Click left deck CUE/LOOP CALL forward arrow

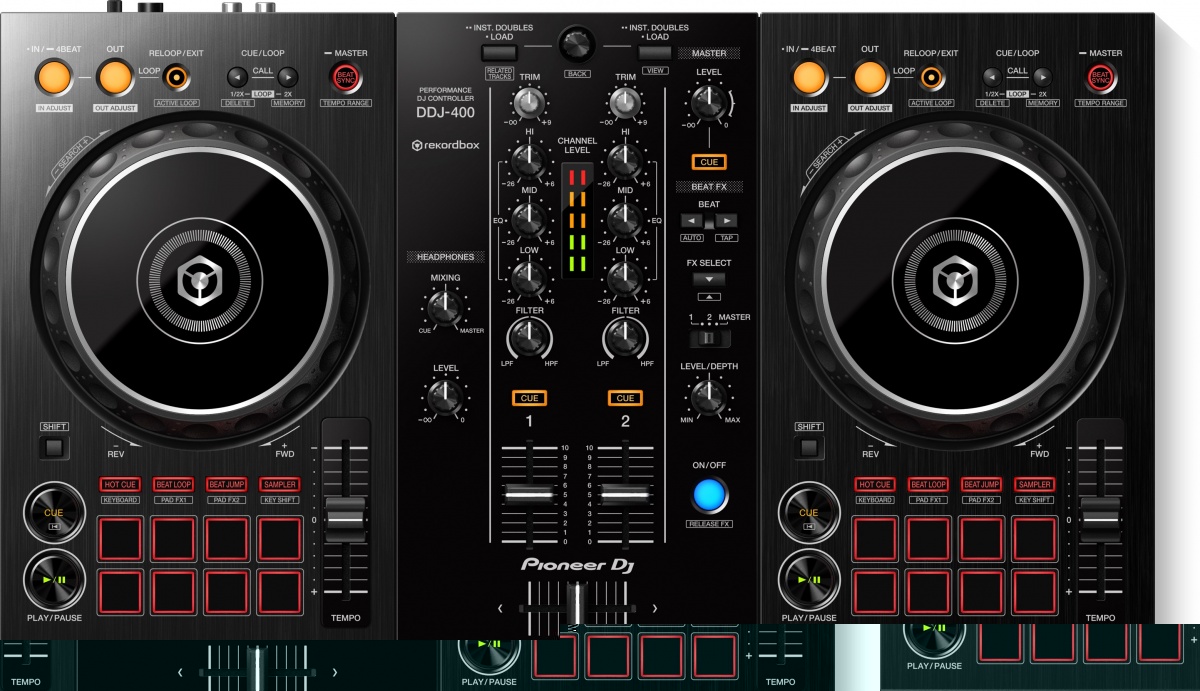click(287, 76)
